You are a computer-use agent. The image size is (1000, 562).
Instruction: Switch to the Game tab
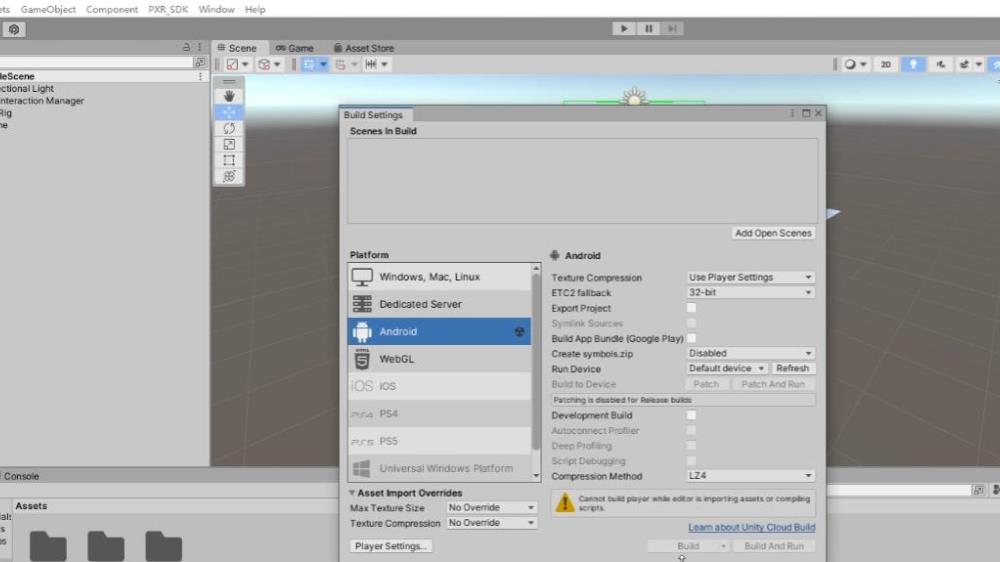[295, 48]
